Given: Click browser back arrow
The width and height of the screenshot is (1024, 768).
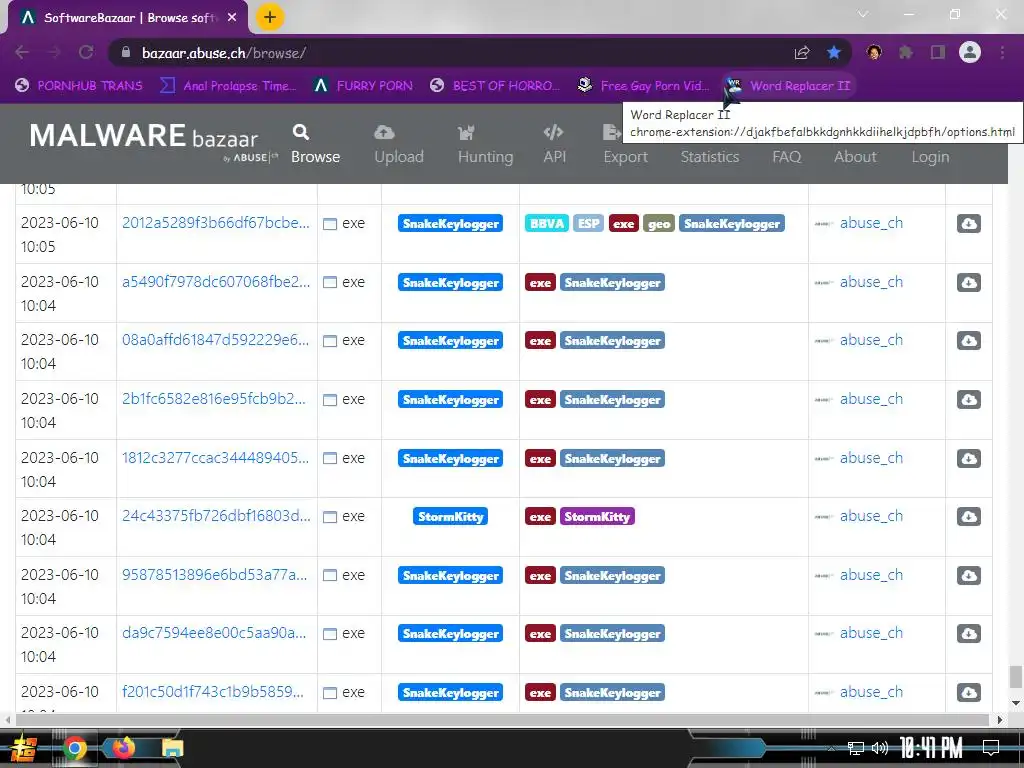Looking at the screenshot, I should tap(22, 52).
